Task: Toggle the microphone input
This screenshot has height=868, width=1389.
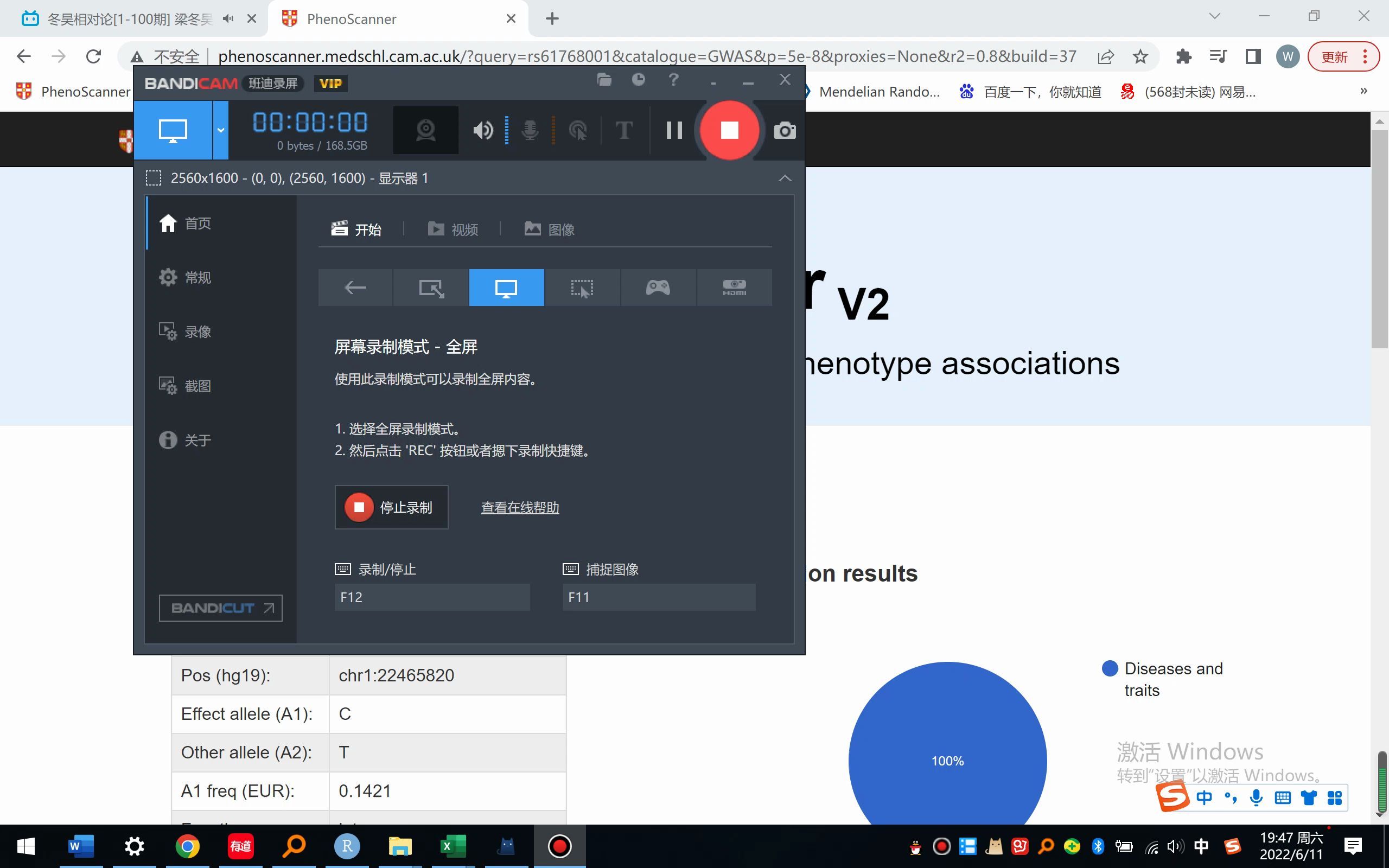Action: pos(529,130)
